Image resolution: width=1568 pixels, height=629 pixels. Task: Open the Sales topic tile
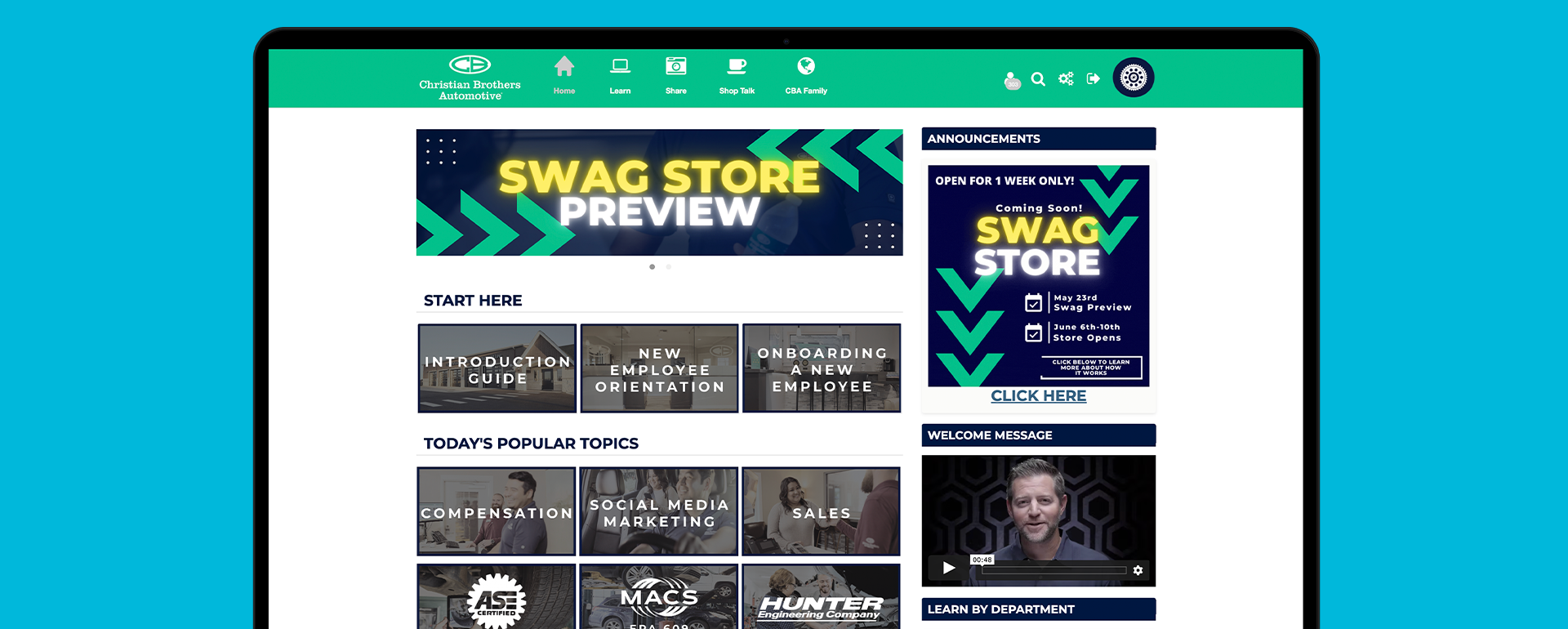pos(822,511)
